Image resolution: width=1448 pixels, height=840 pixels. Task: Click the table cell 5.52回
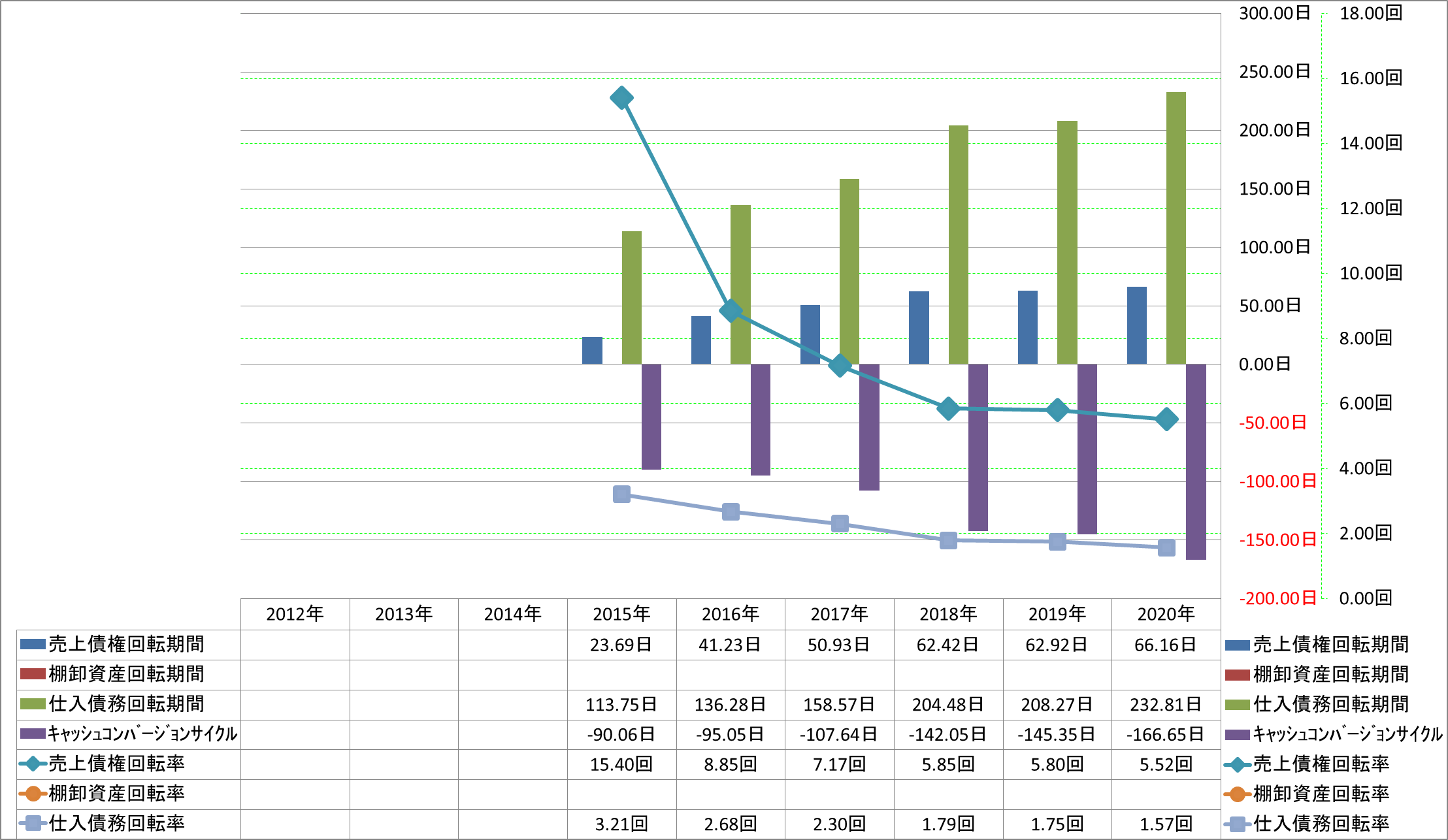click(x=1166, y=764)
